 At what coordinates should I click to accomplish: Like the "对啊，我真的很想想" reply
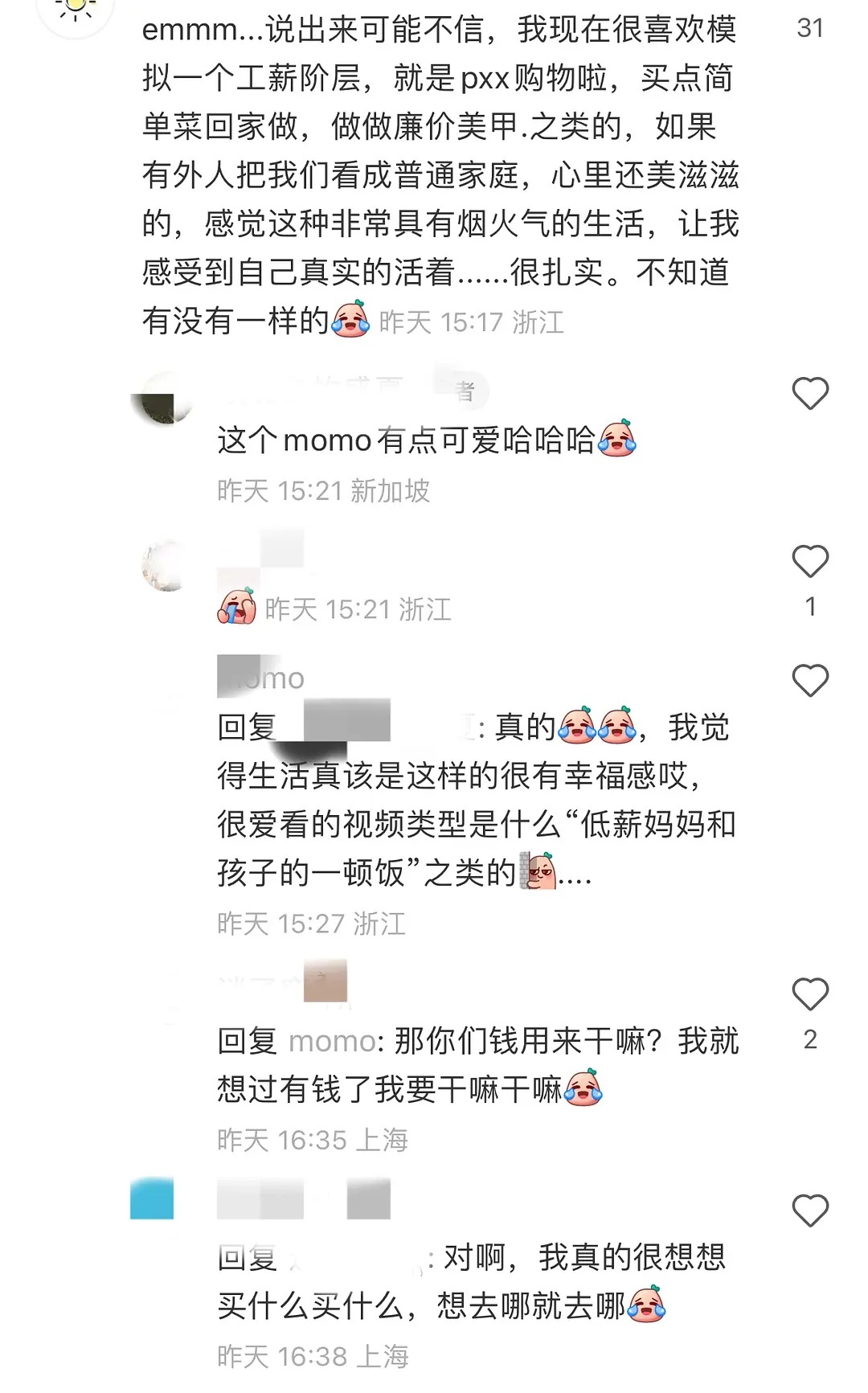tap(810, 1211)
